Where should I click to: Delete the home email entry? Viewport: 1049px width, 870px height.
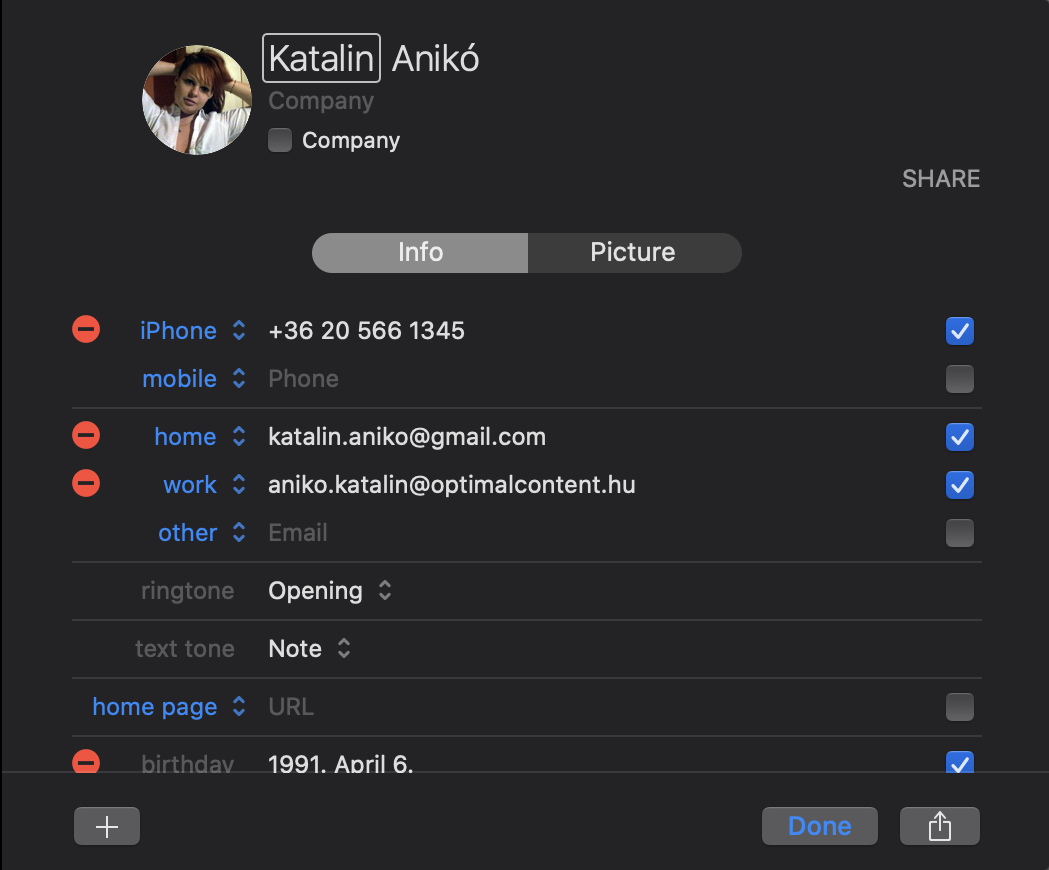click(x=86, y=435)
